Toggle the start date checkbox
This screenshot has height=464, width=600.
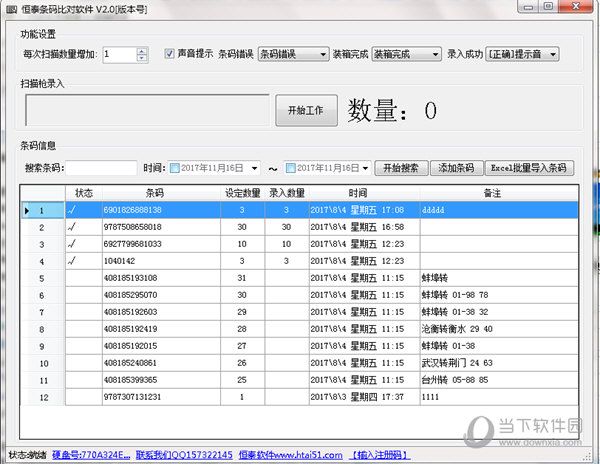pos(174,168)
